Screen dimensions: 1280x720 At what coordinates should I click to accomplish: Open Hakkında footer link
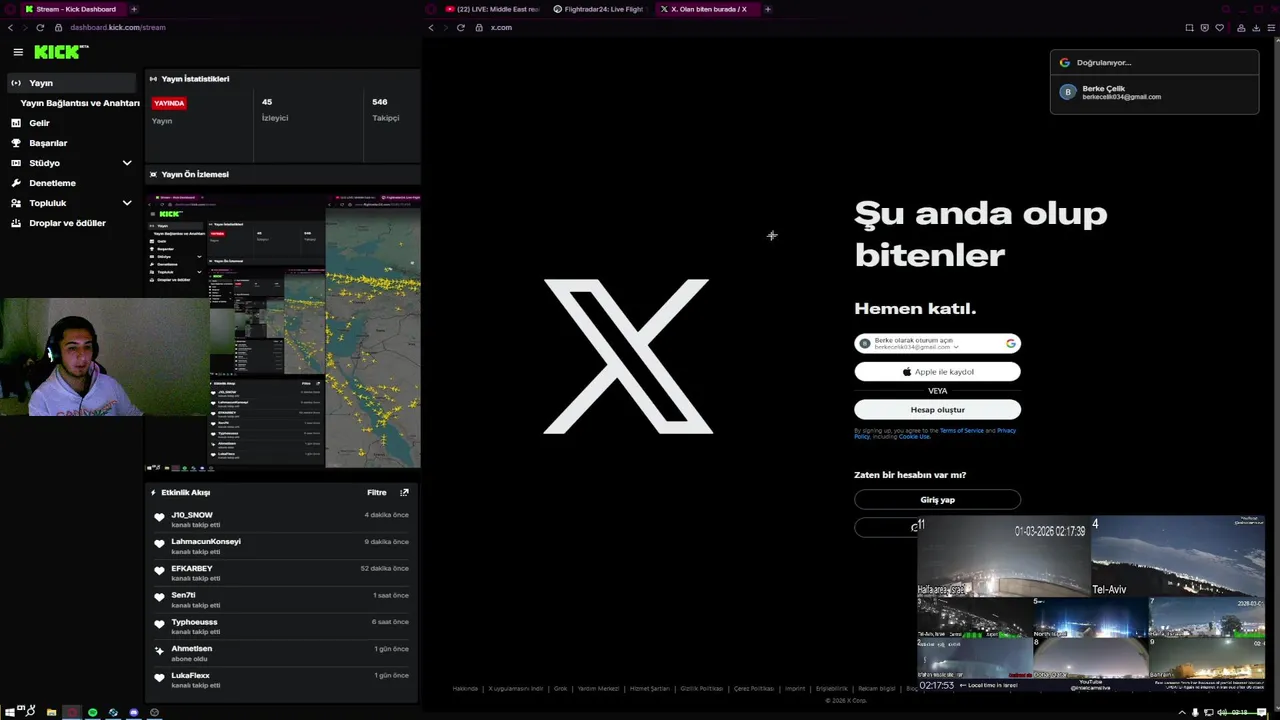(465, 688)
